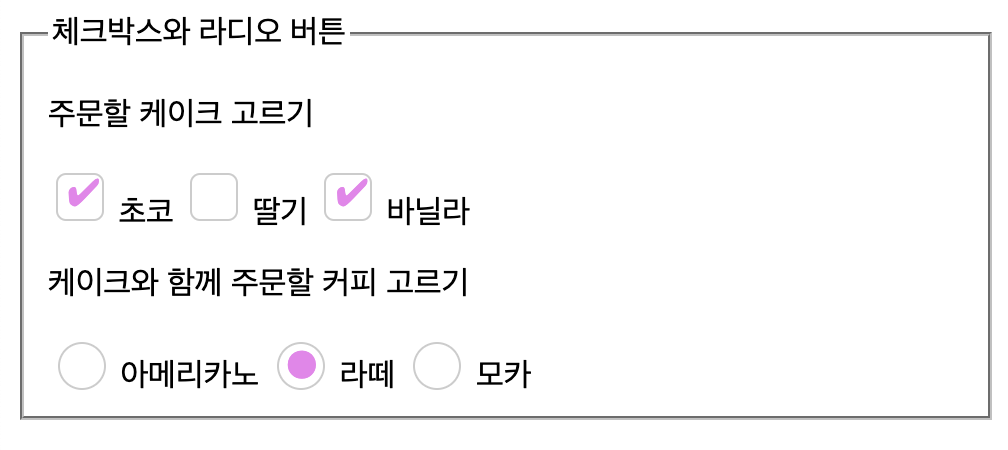The image size is (1008, 450).
Task: Uncheck the 초코 checkbox
Action: pyautogui.click(x=80, y=197)
